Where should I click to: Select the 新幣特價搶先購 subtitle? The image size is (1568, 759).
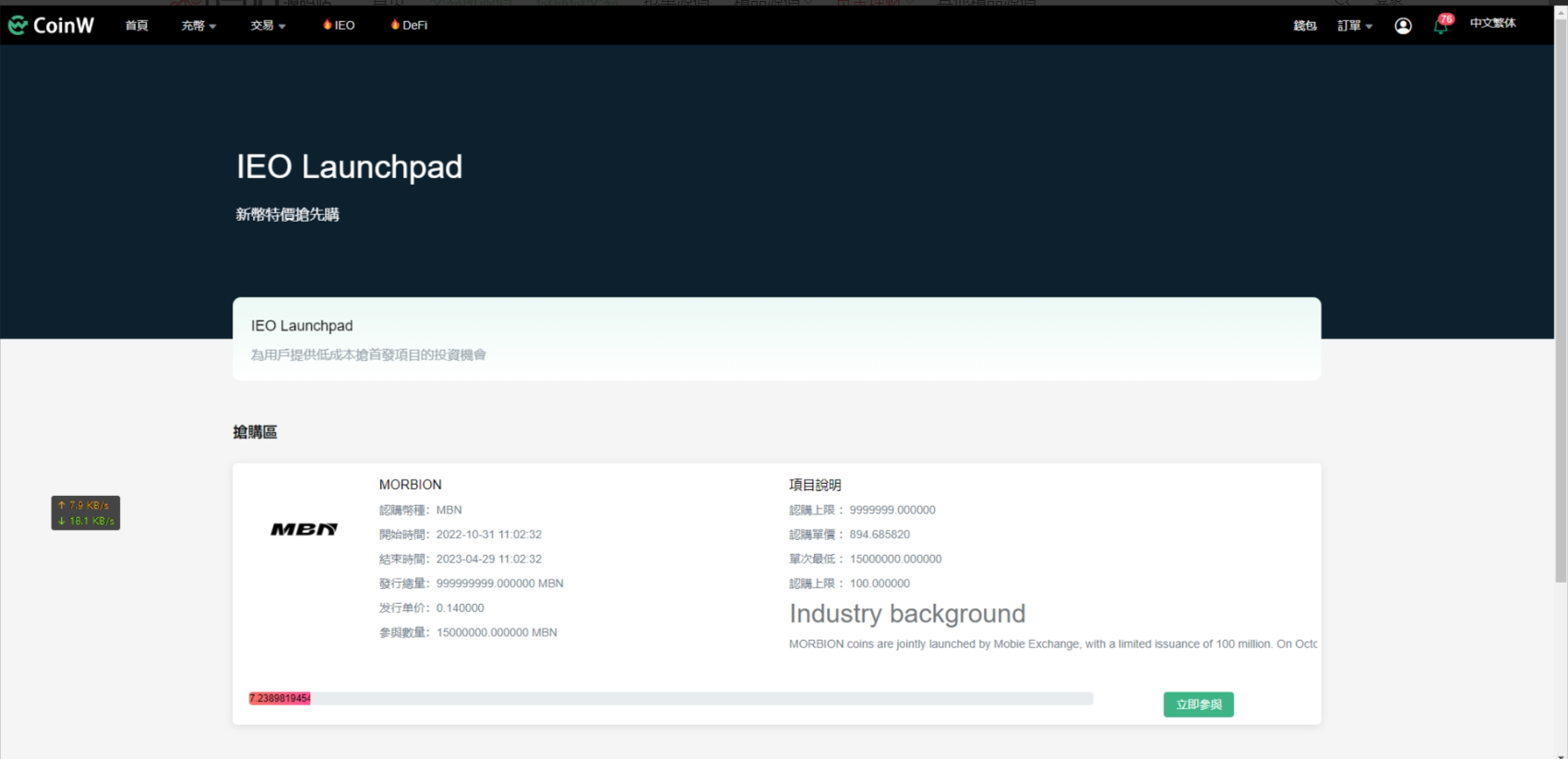coord(287,214)
